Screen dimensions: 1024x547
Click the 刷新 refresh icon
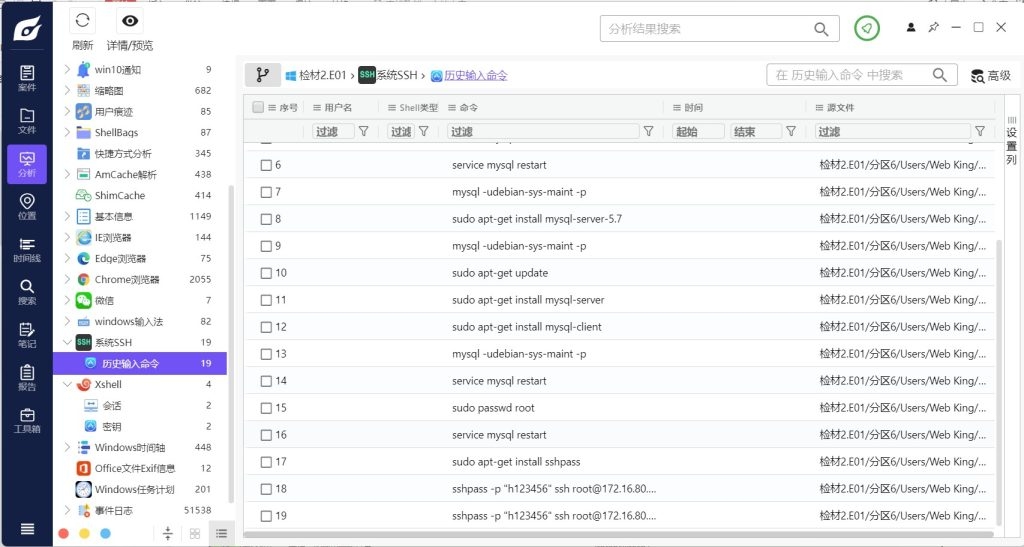pyautogui.click(x=83, y=21)
